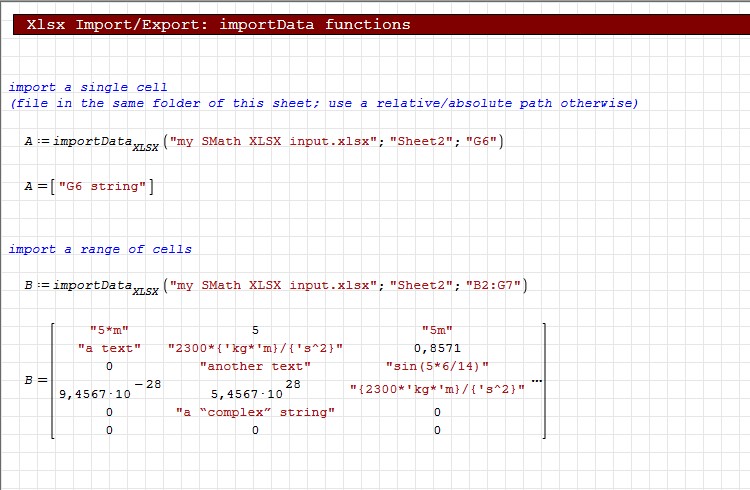Select the "5*m" matrix element
750x490 pixels.
click(108, 330)
